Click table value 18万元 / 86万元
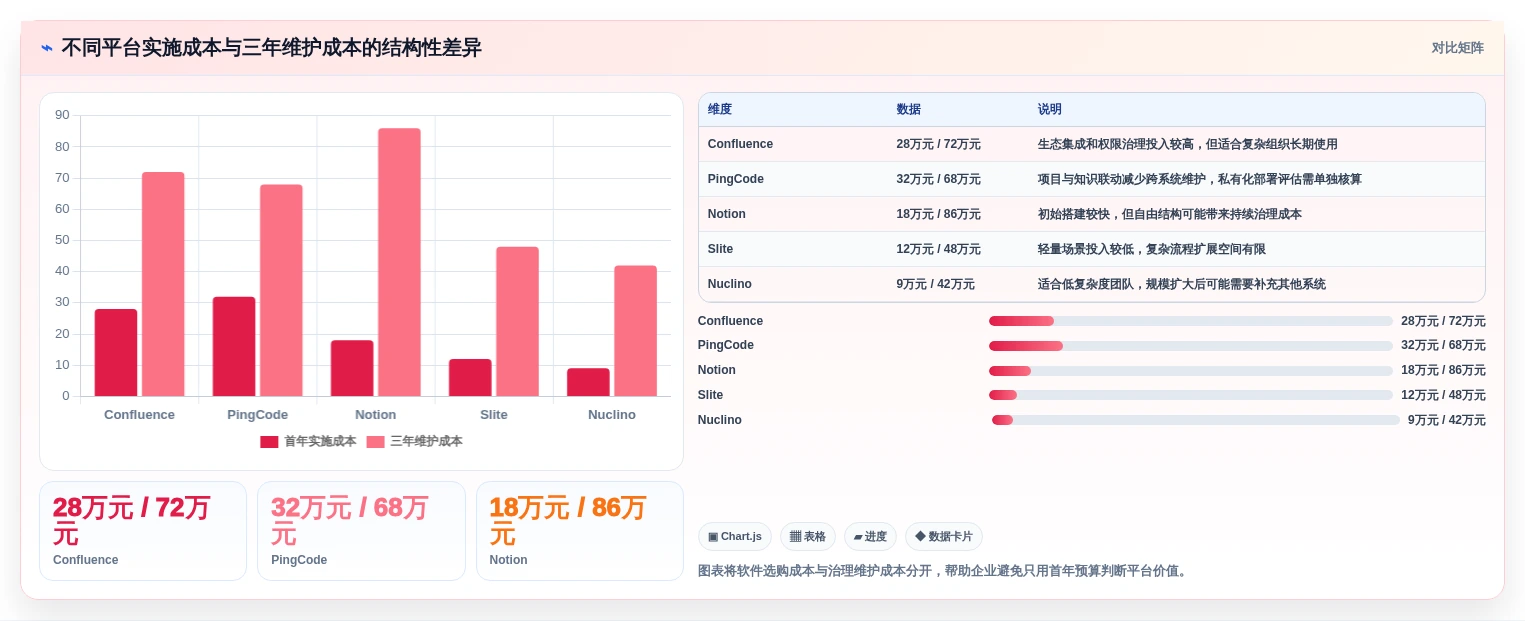1525x621 pixels. [938, 214]
